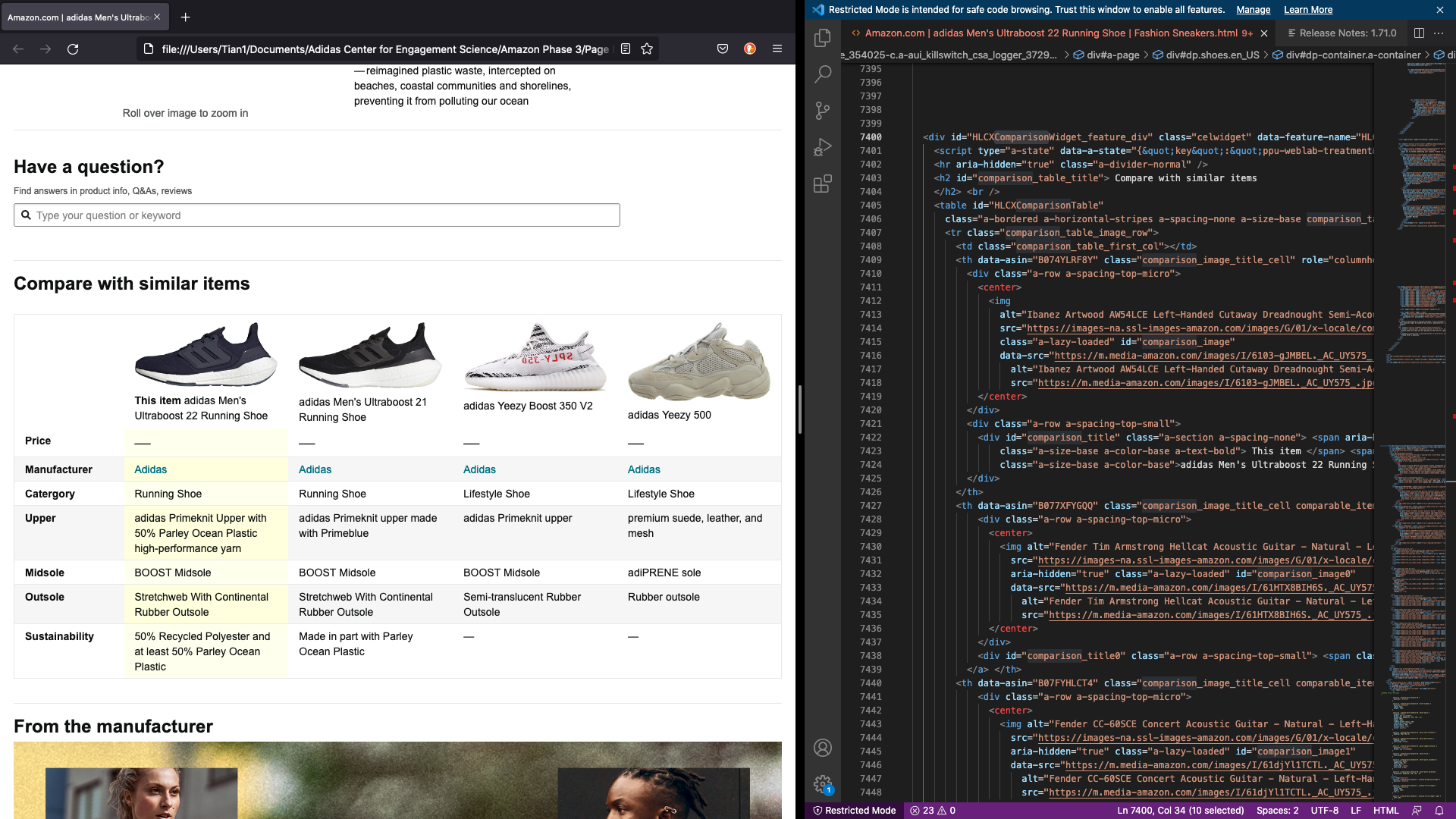Click Ln 7400, Col 34 cursor position
1456x819 pixels.
pyautogui.click(x=1181, y=811)
